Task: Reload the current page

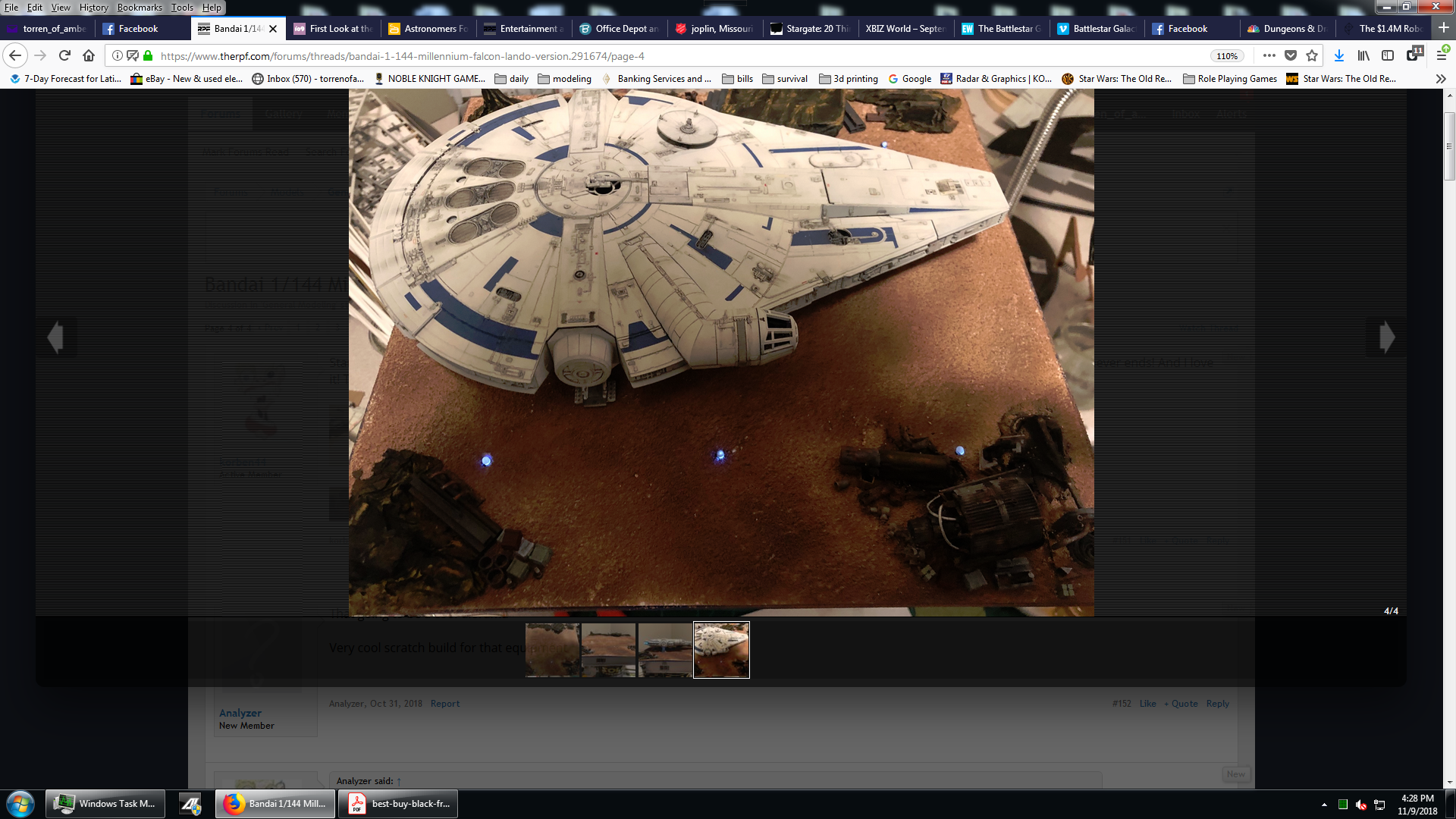Action: coord(64,56)
